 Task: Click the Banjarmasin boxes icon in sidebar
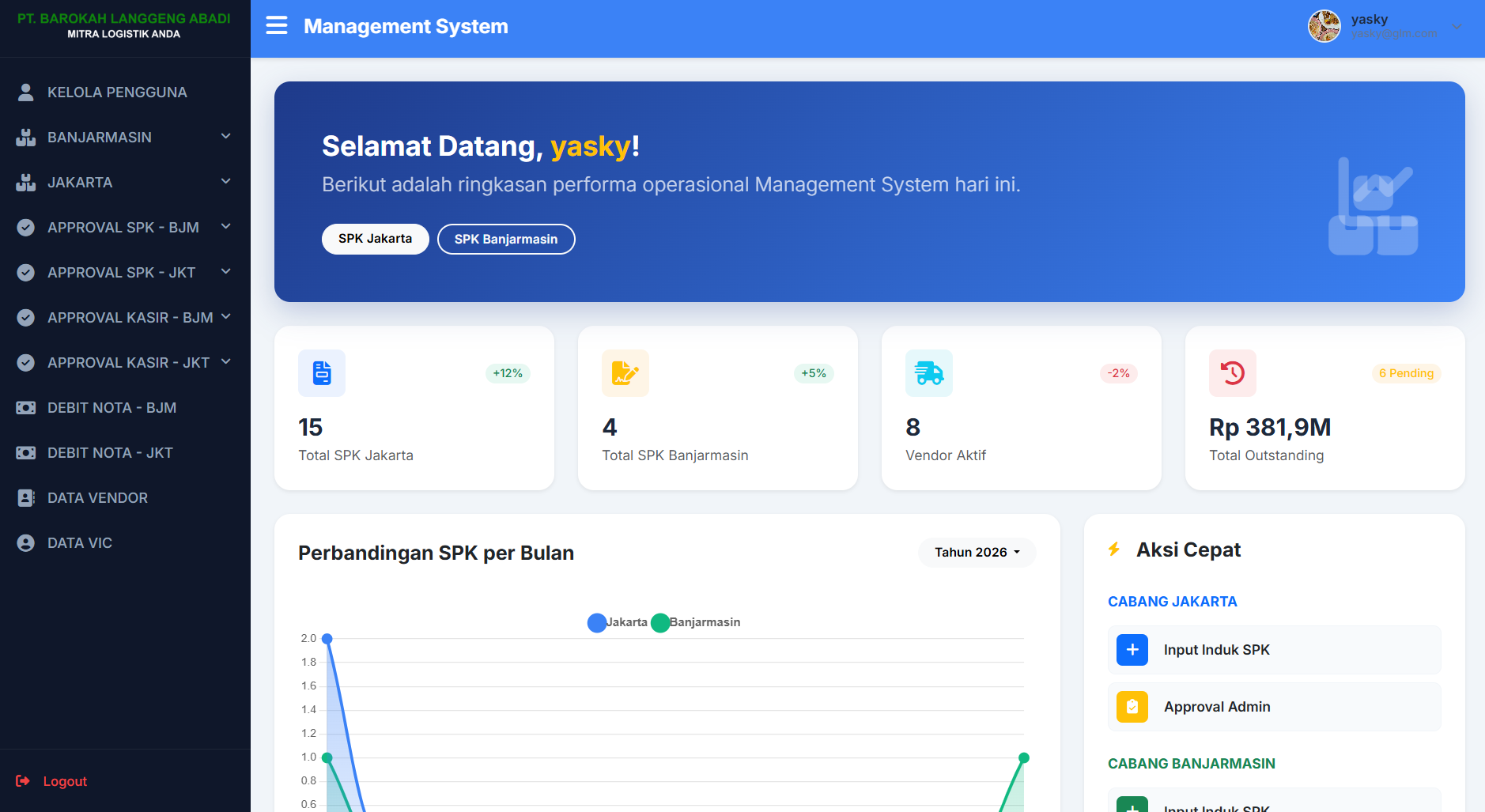click(x=25, y=138)
